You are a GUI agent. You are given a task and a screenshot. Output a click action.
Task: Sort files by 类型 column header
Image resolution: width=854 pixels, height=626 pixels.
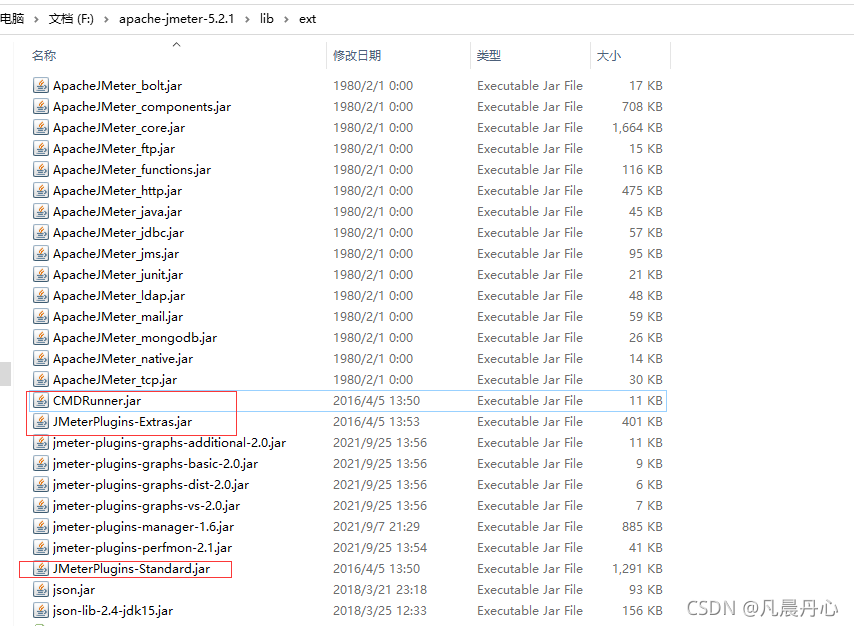(x=489, y=56)
